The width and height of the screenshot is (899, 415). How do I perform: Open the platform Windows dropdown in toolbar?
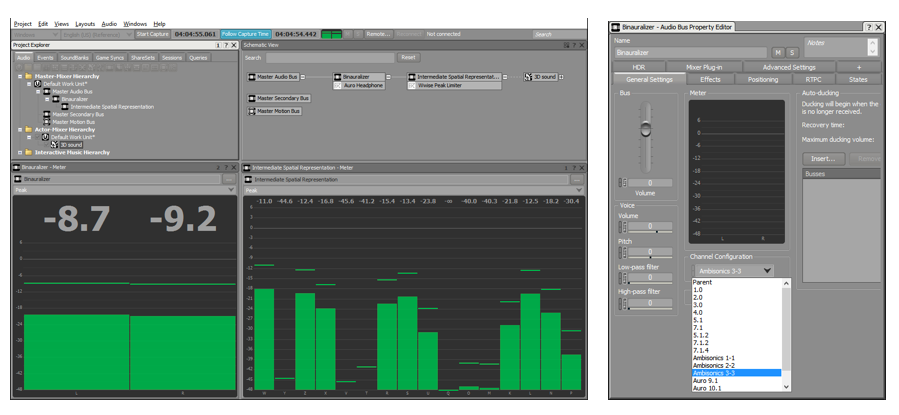coord(36,34)
